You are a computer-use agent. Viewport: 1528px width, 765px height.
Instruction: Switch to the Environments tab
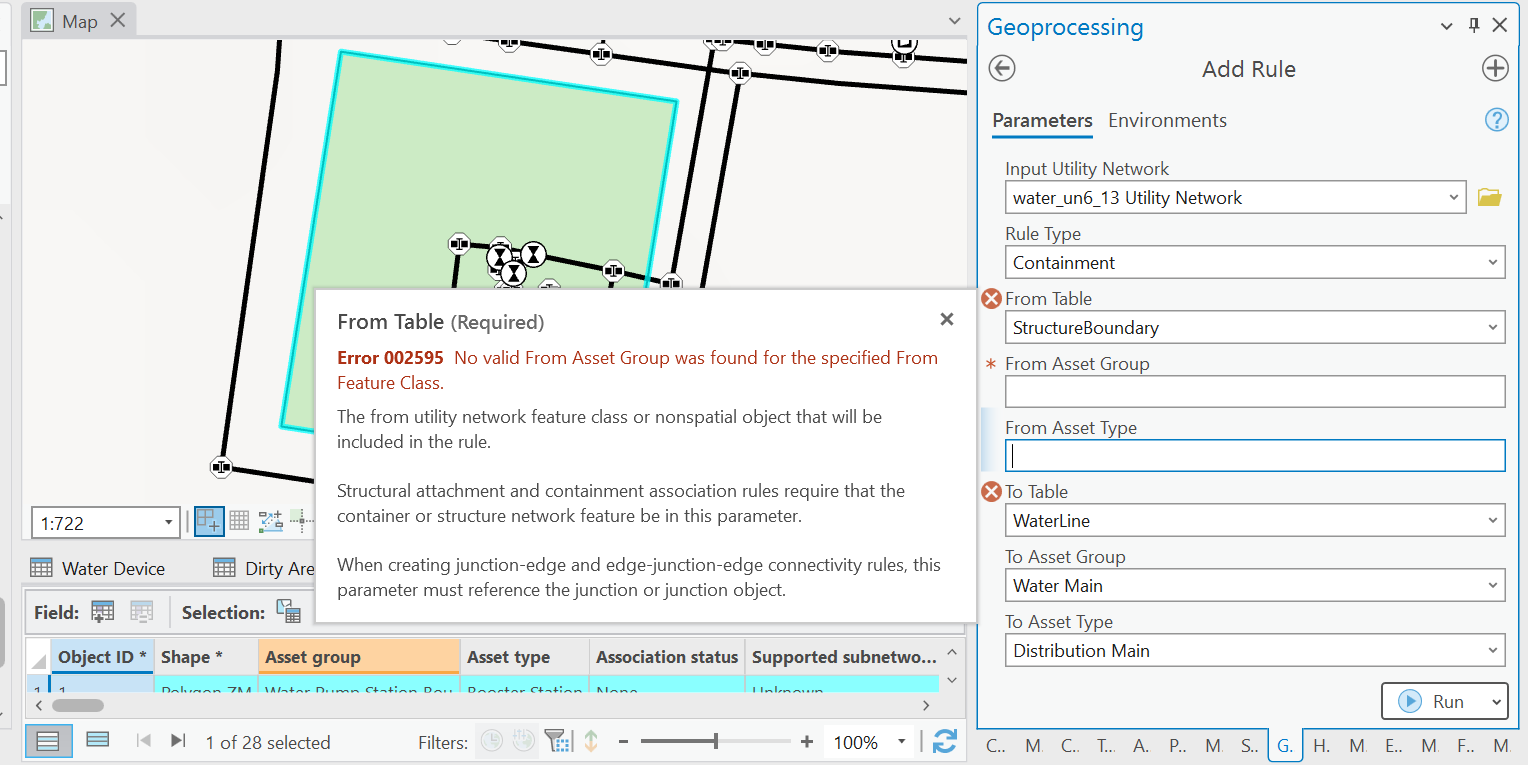tap(1167, 120)
